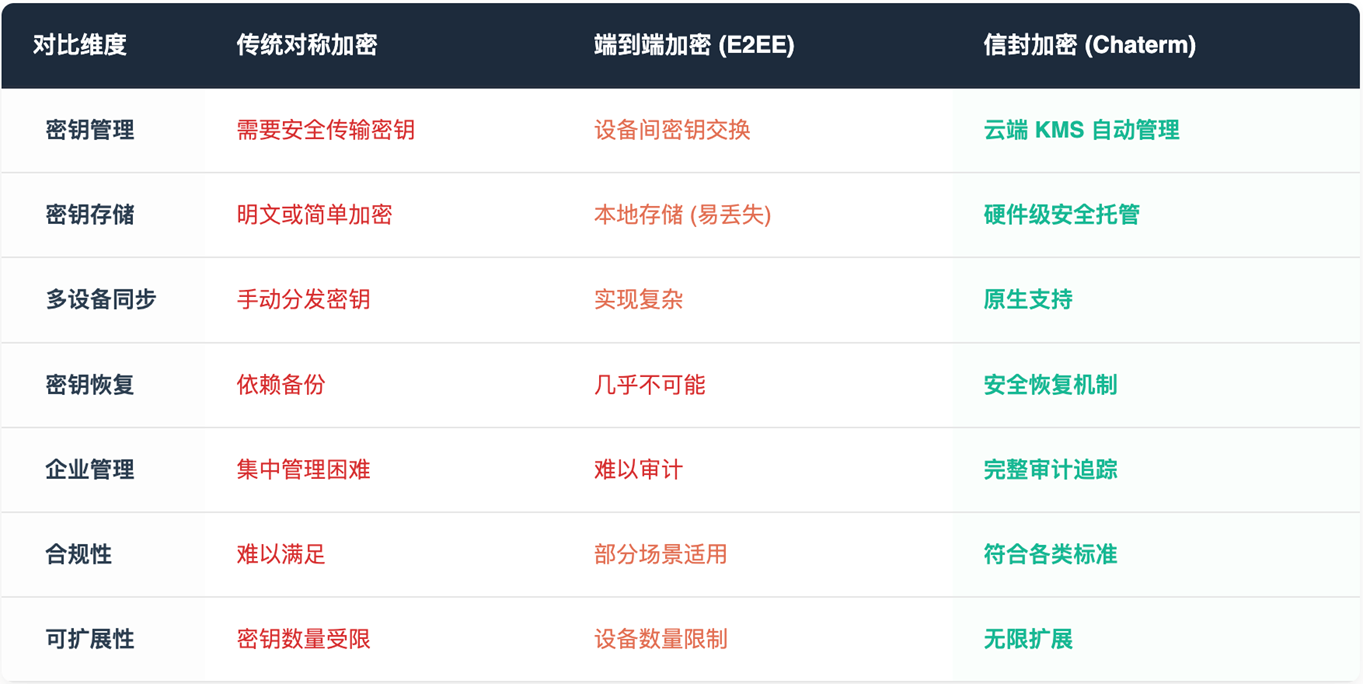Screen dimensions: 1363x684
Task: Select the 多设备同步 row label
Action: pos(101,300)
